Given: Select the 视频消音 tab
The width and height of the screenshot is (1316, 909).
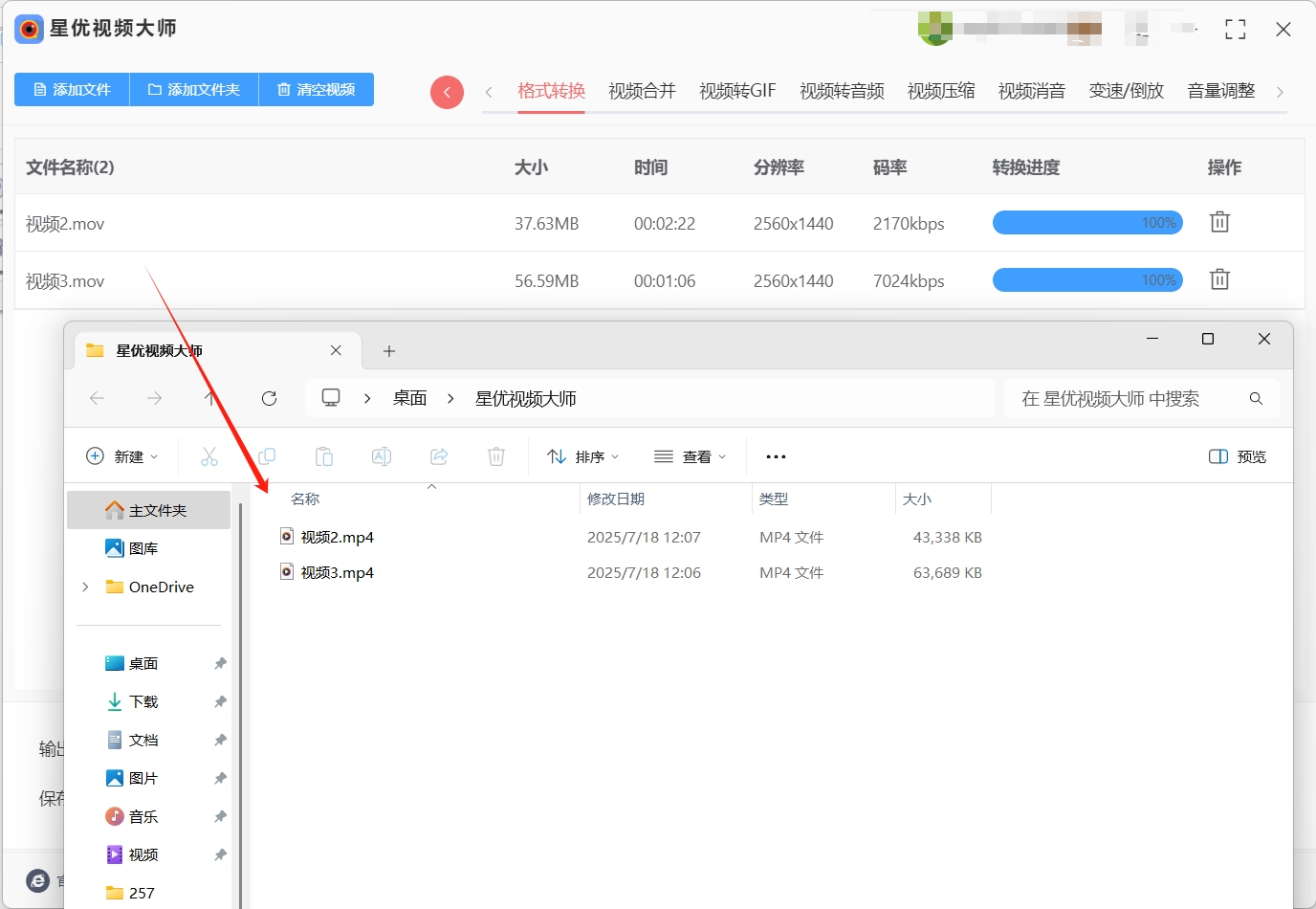Looking at the screenshot, I should coord(1032,91).
